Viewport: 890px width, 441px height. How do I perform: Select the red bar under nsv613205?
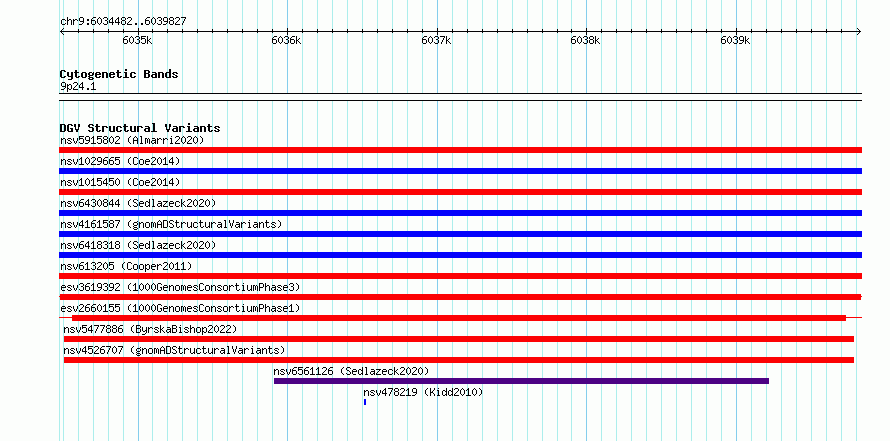point(460,276)
